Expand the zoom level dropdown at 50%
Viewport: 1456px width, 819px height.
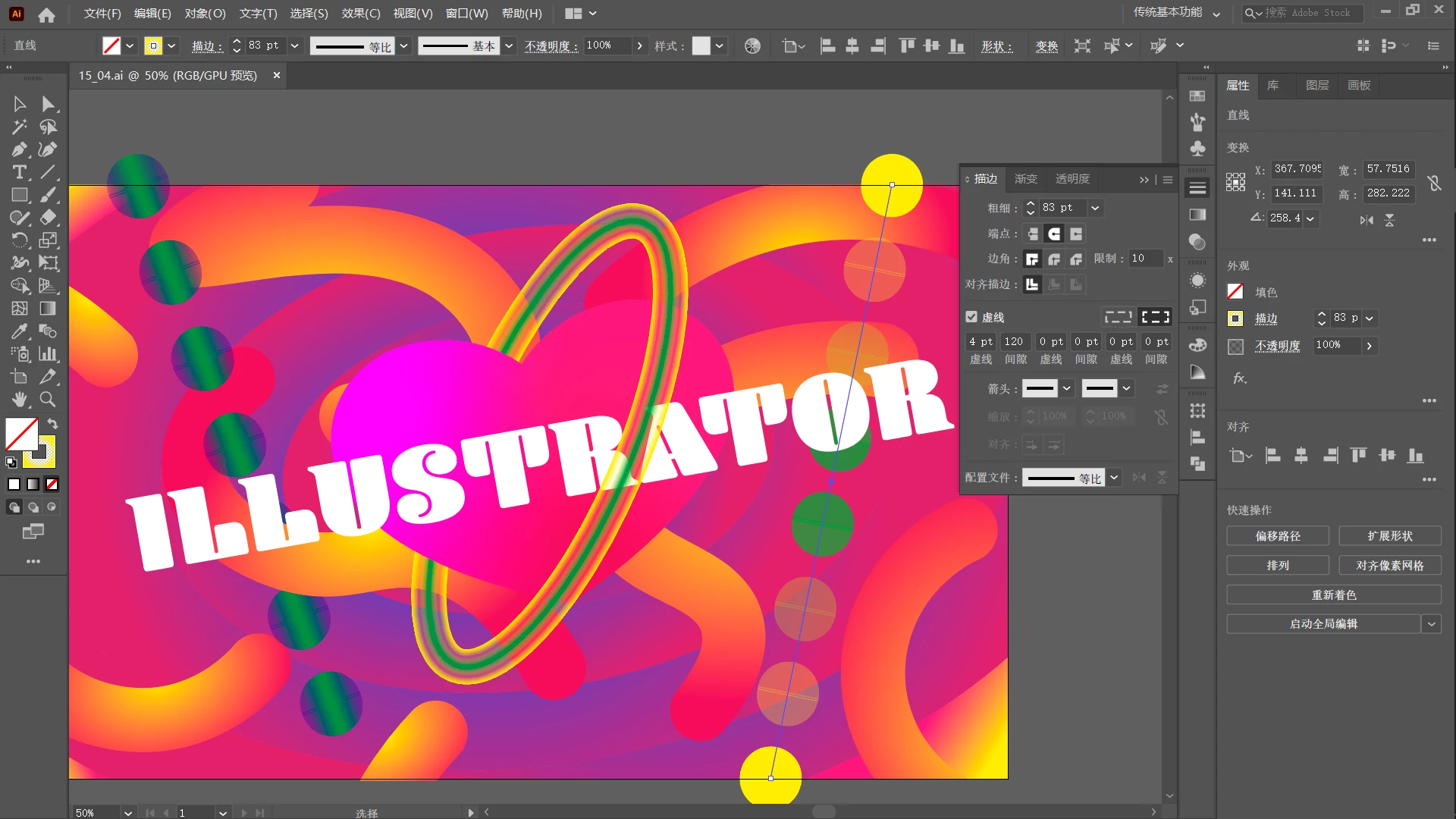(x=128, y=812)
